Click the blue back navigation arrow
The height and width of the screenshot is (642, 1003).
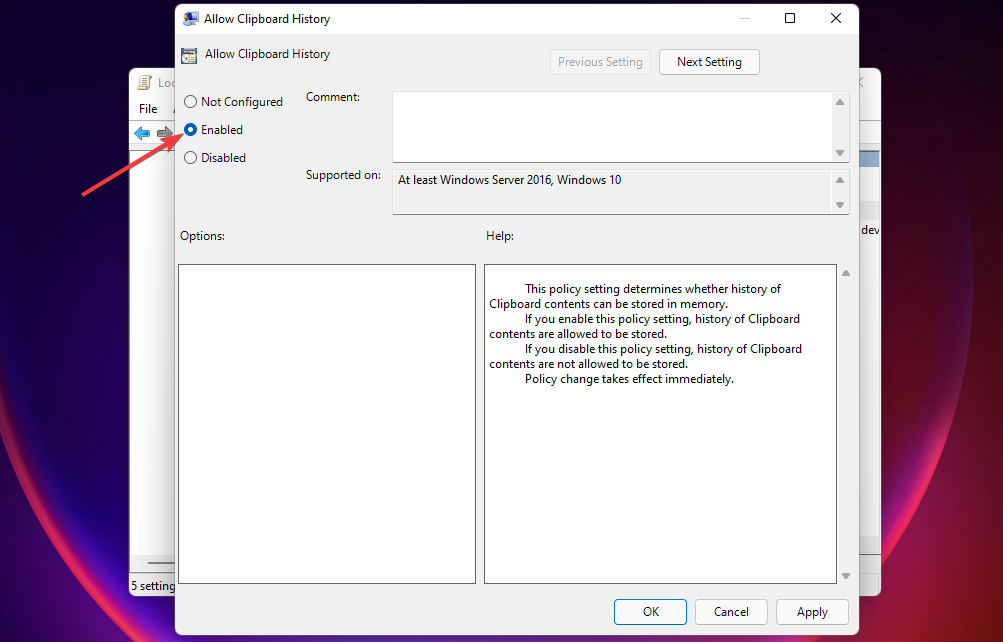[142, 133]
